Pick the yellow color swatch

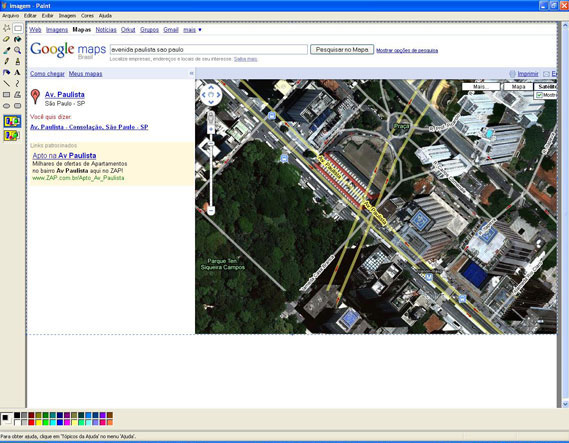[38, 422]
